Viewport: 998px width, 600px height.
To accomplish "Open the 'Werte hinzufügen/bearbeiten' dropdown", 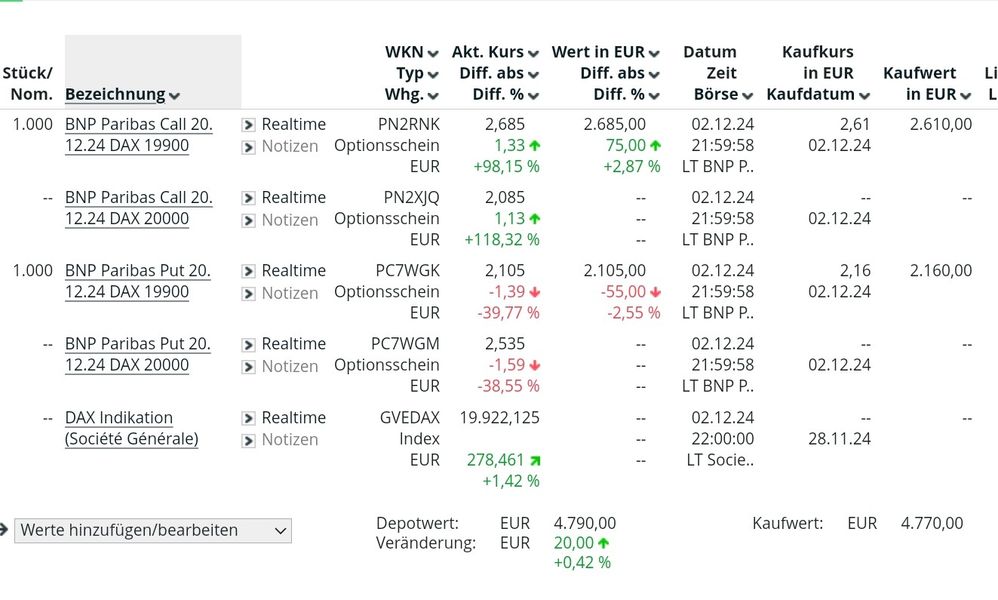I will point(153,531).
